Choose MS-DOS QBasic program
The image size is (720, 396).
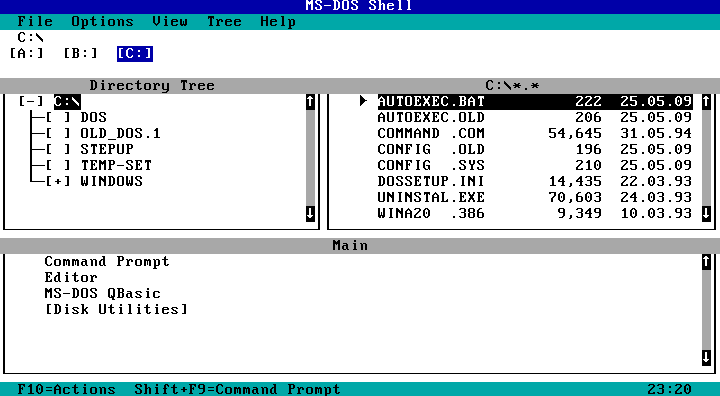pyautogui.click(x=102, y=294)
